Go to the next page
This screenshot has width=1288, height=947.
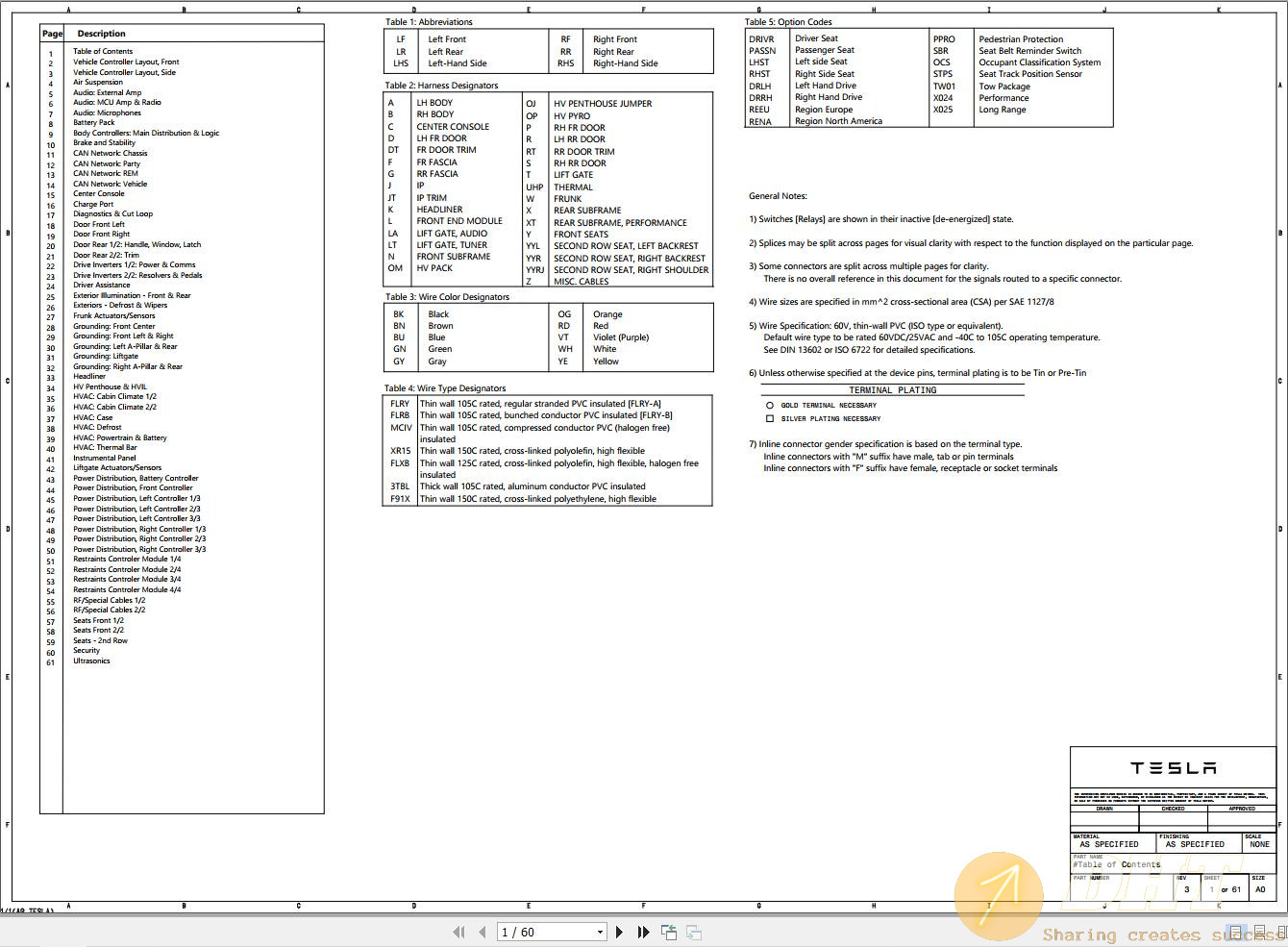point(619,932)
